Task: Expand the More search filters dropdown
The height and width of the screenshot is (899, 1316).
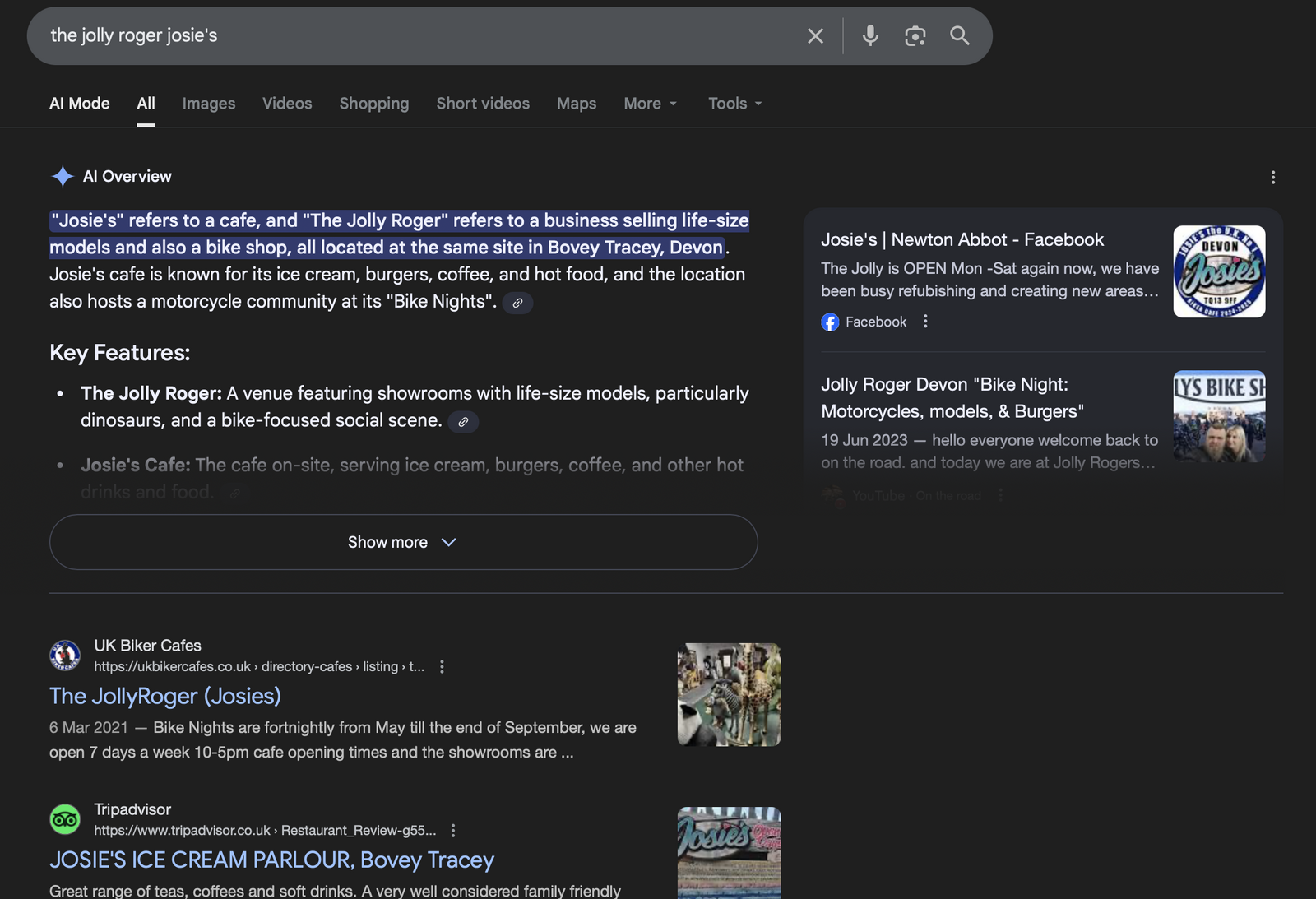Action: [650, 104]
